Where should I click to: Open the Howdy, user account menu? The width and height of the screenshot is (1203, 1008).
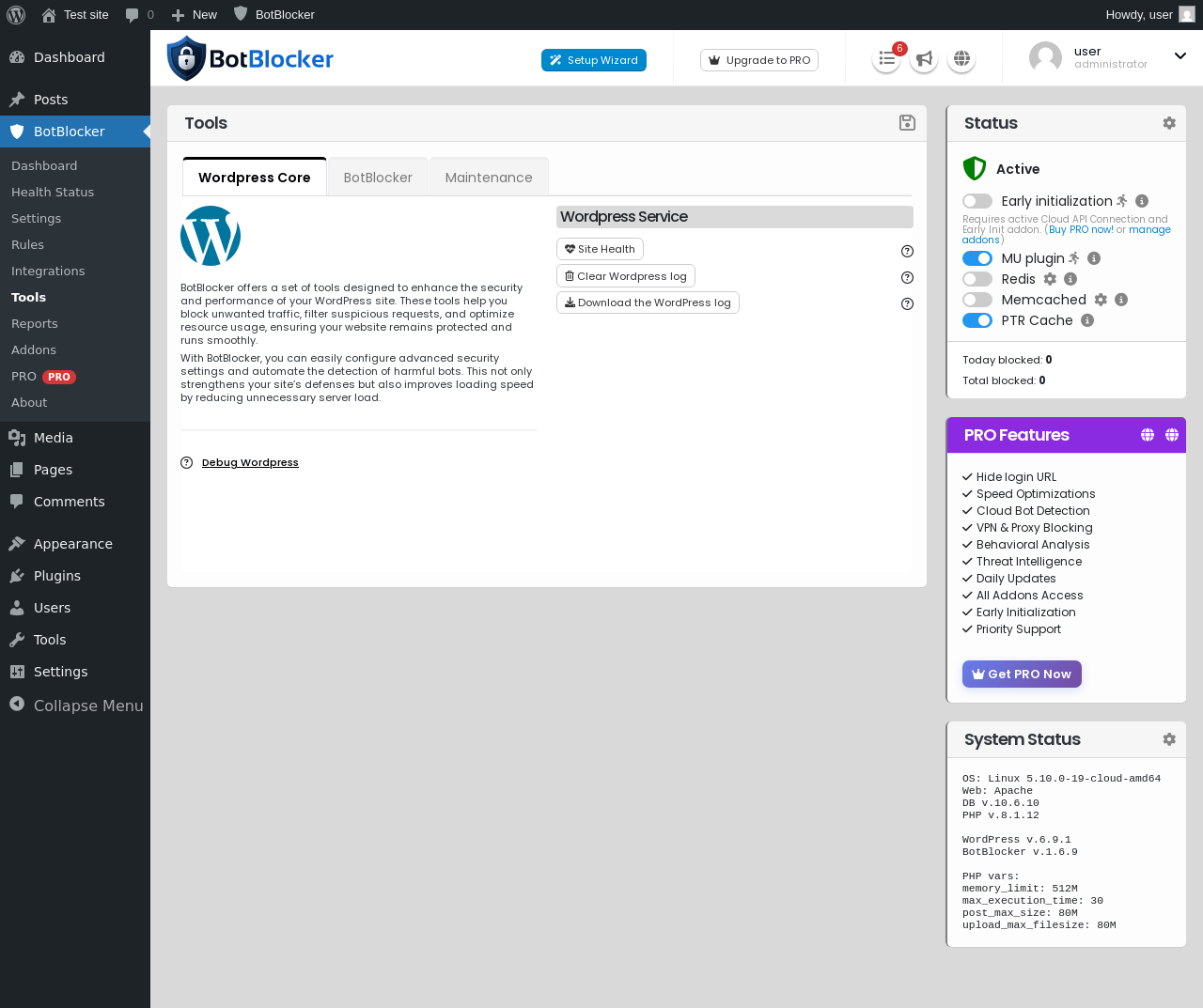coord(1150,14)
